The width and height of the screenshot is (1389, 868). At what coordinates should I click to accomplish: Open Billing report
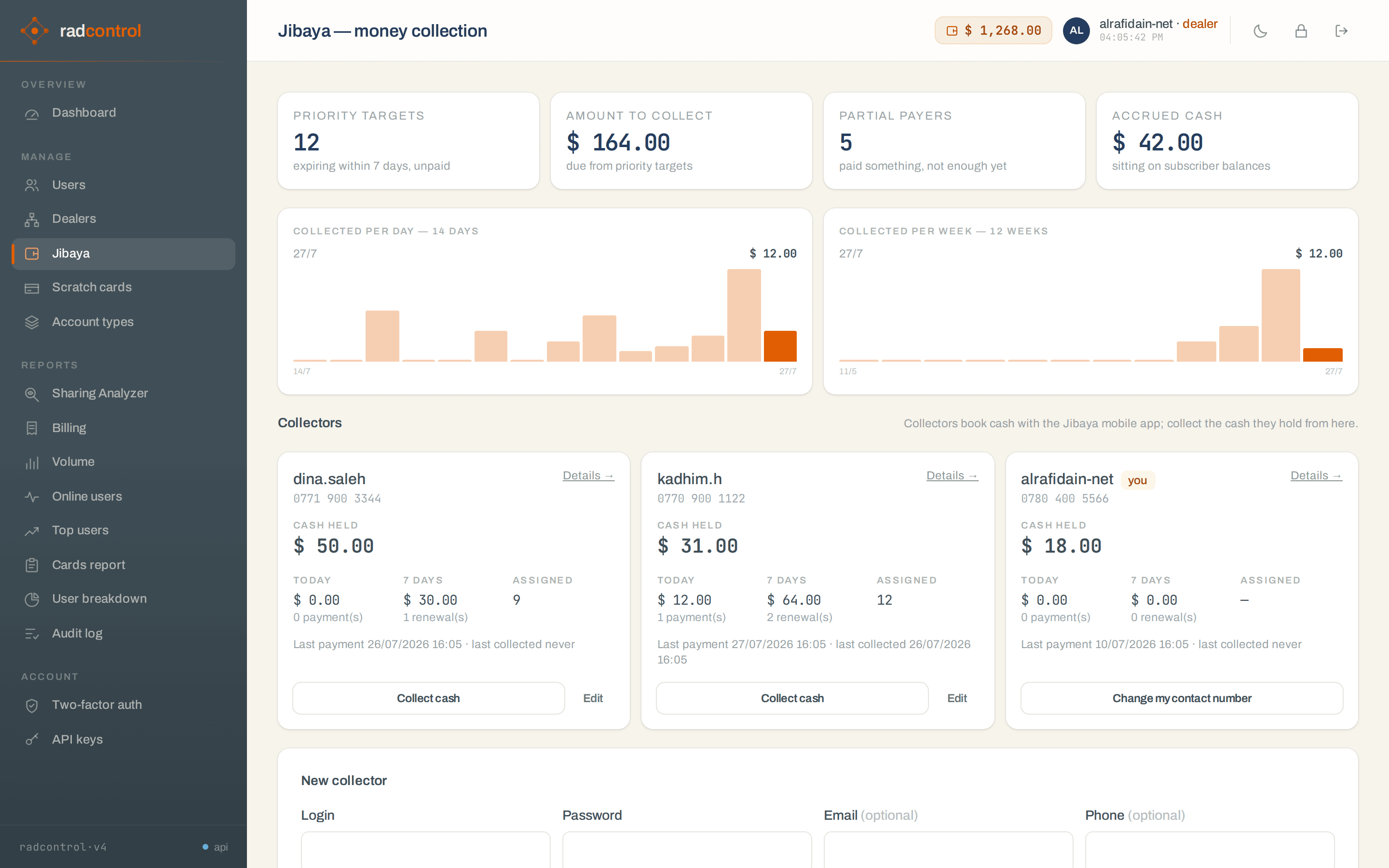123,428
